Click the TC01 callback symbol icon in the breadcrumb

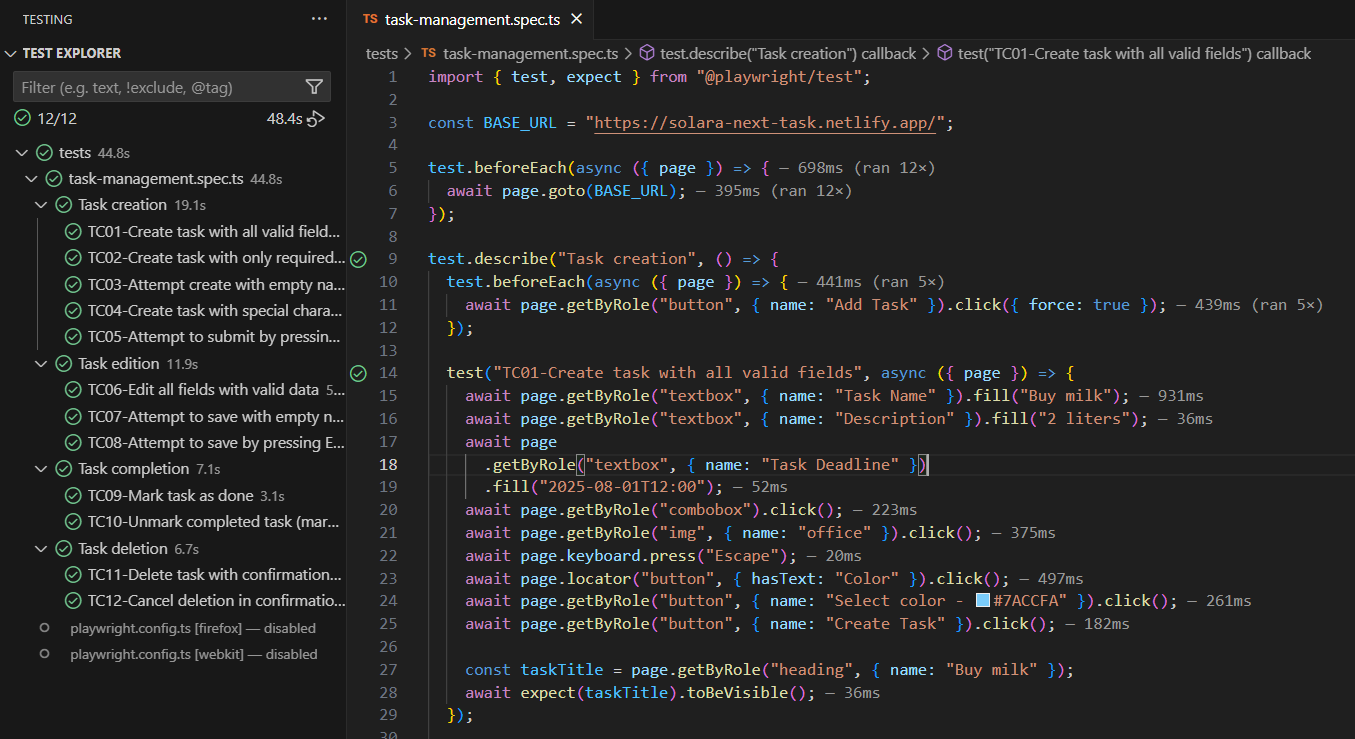tap(945, 54)
